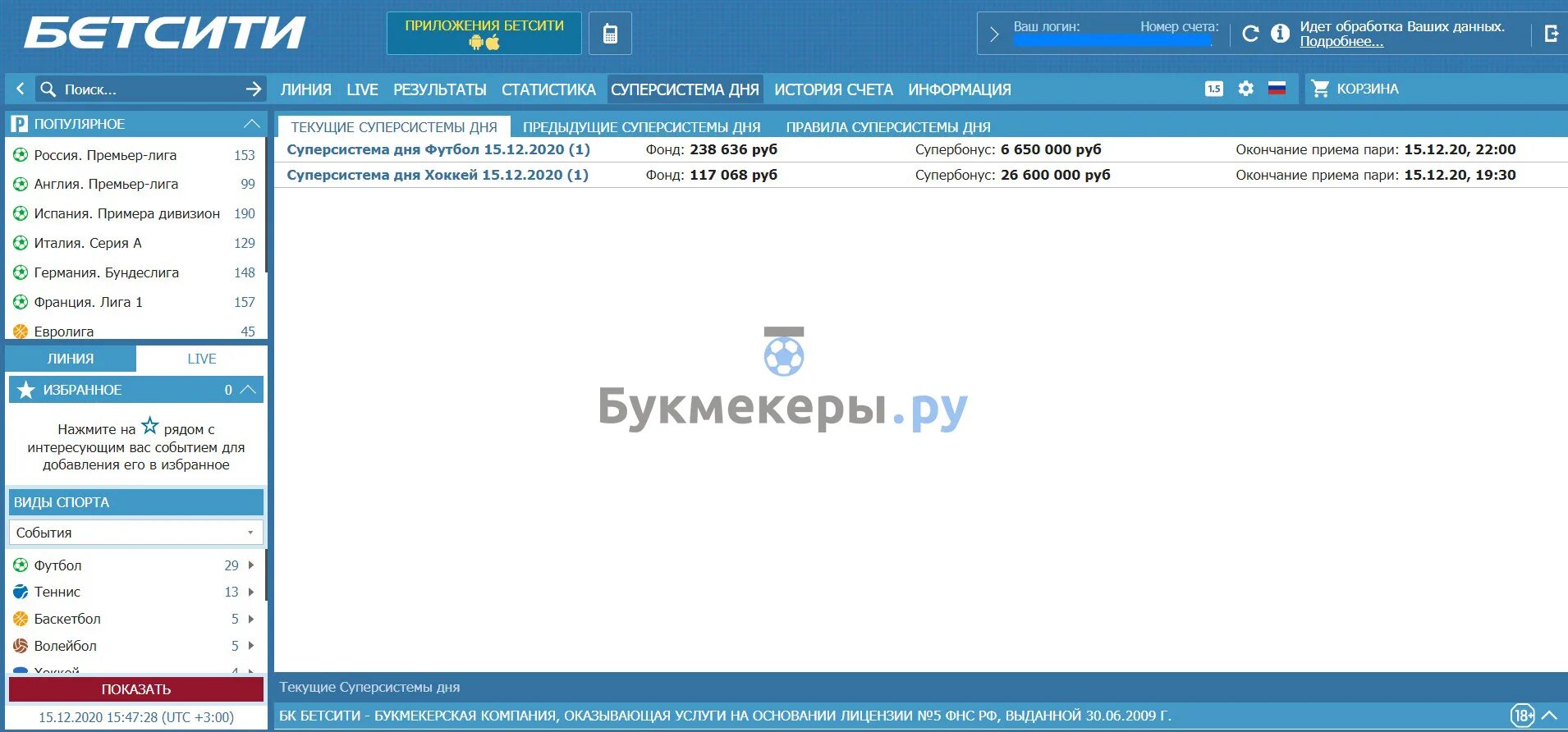Click the Волейбол sport icon
This screenshot has height=732, width=1568.
coord(21,646)
